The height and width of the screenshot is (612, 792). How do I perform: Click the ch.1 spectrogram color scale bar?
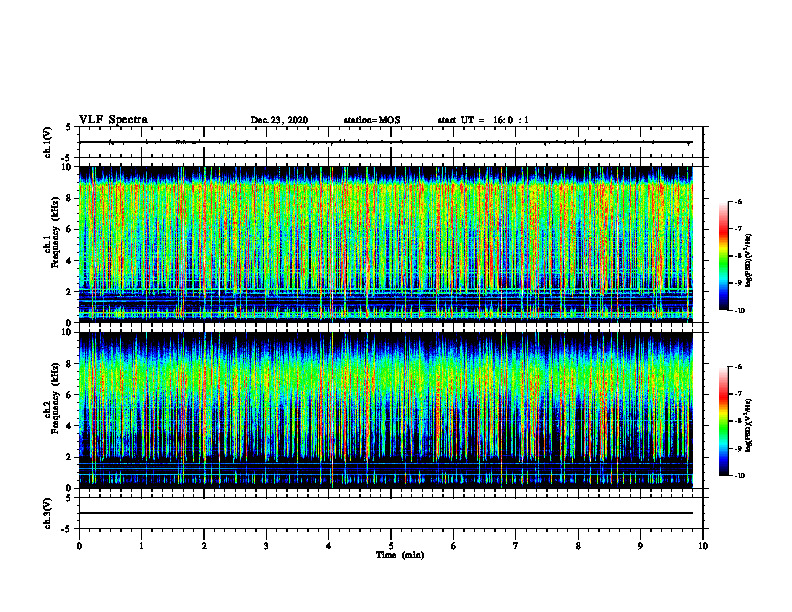click(723, 256)
